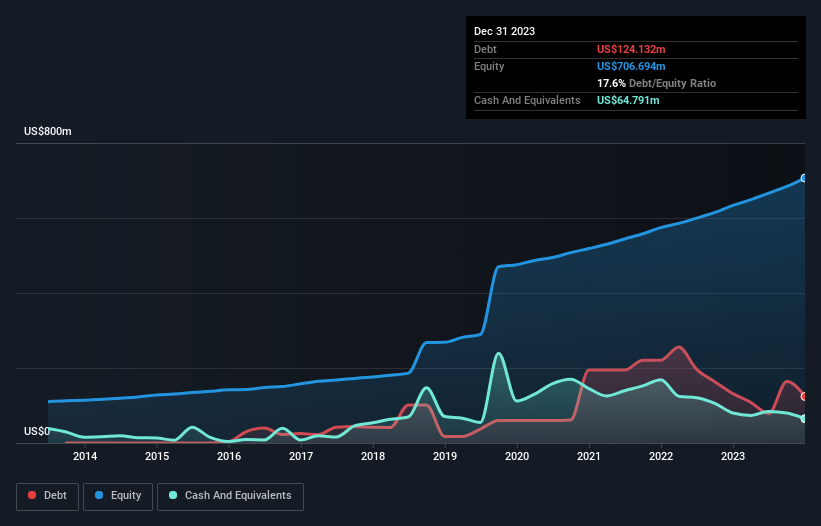
Task: Click the 2015 x-axis label
Action: [157, 456]
